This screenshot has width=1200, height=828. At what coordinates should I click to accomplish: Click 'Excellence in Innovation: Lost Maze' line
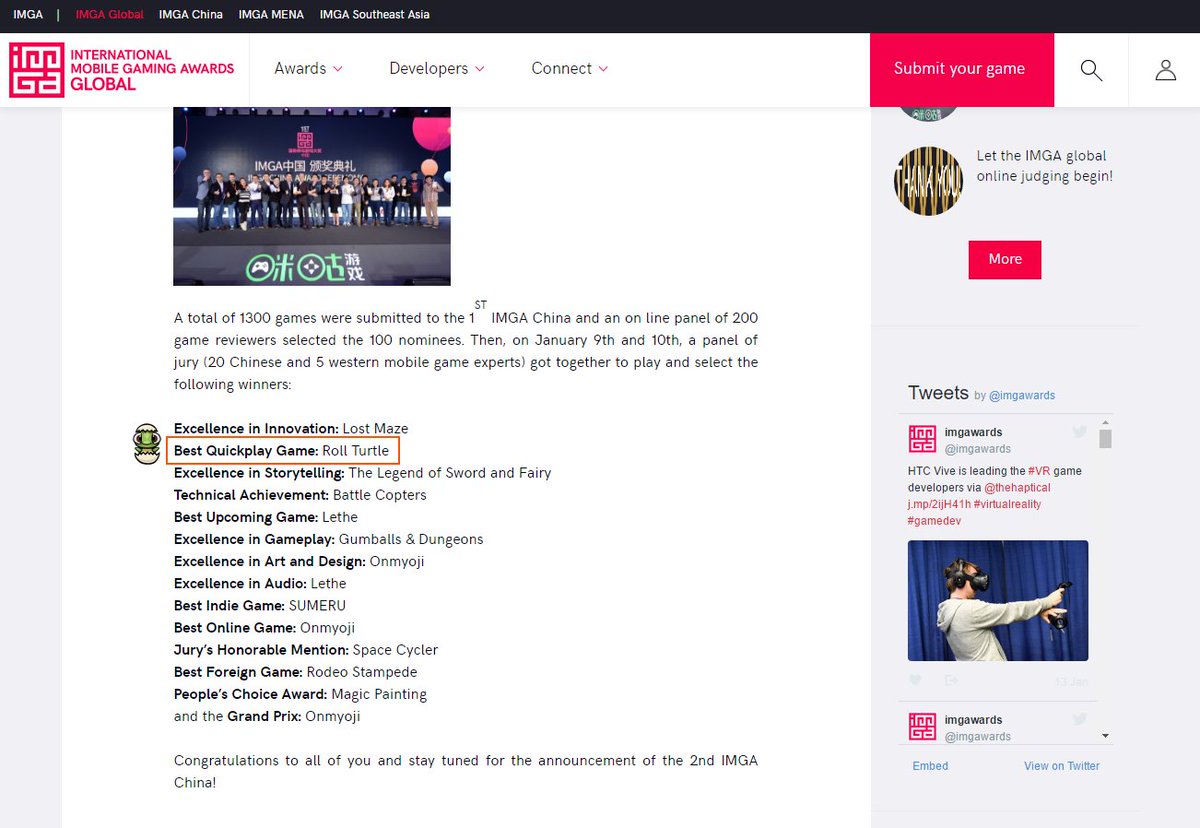pos(291,429)
